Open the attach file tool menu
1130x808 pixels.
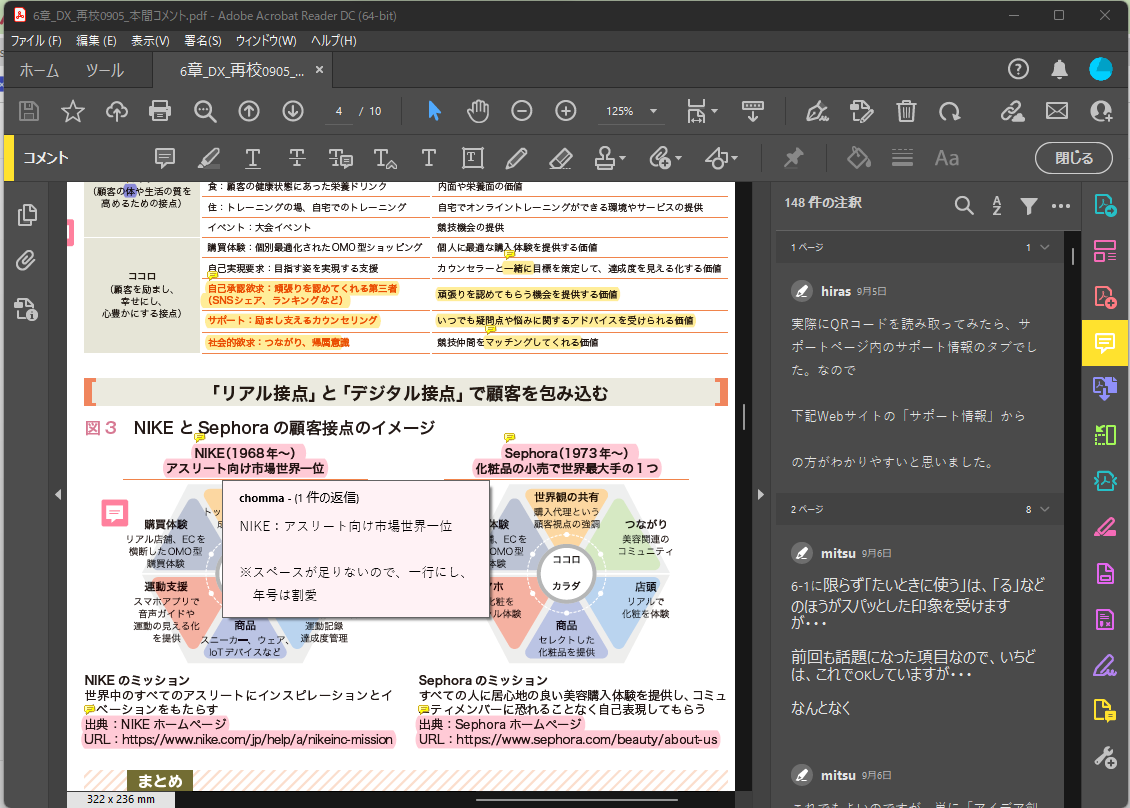point(664,158)
